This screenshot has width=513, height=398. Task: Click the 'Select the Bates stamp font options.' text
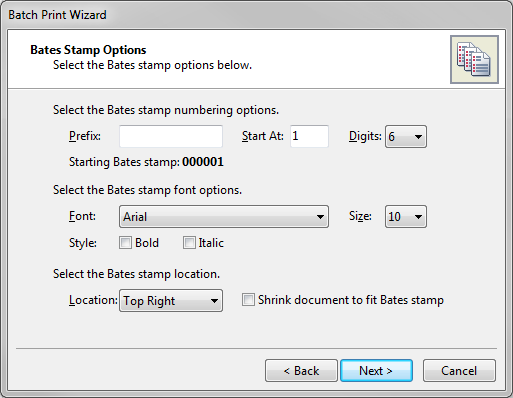tap(147, 190)
